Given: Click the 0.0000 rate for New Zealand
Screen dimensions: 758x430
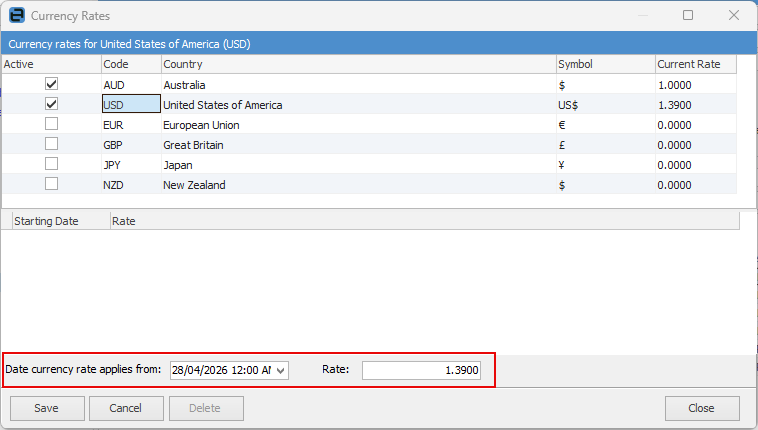Looking at the screenshot, I should (696, 185).
